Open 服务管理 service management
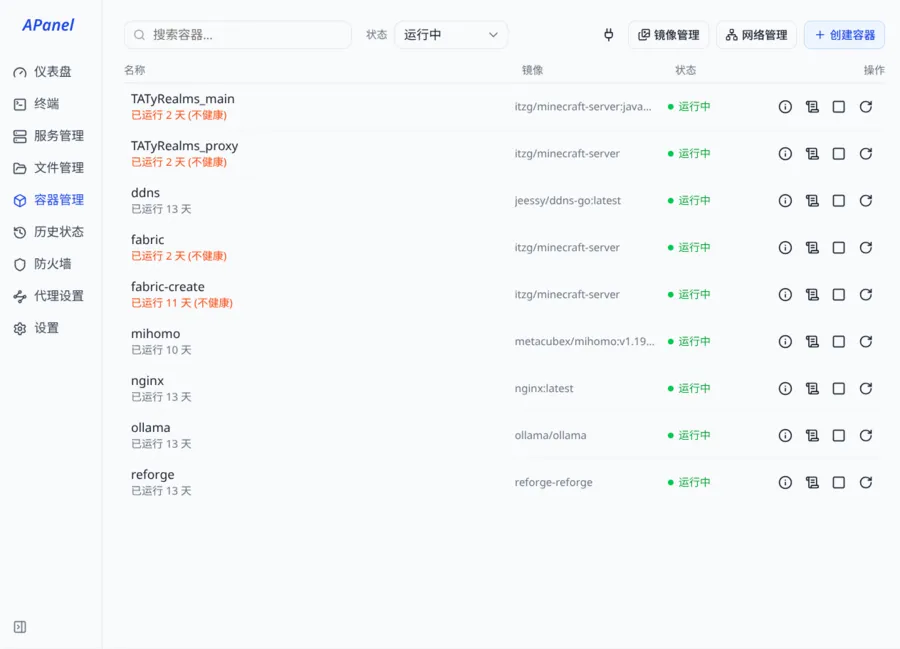Screen dimensions: 900x649 point(51,136)
